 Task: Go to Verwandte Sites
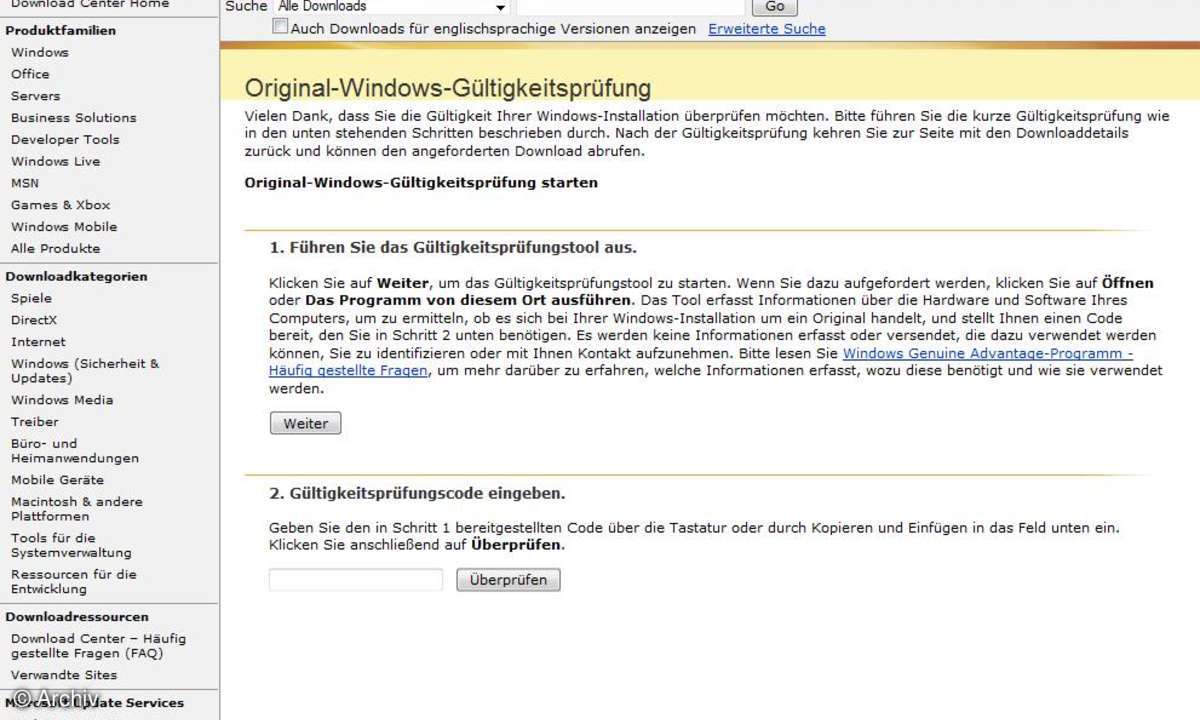(x=64, y=676)
